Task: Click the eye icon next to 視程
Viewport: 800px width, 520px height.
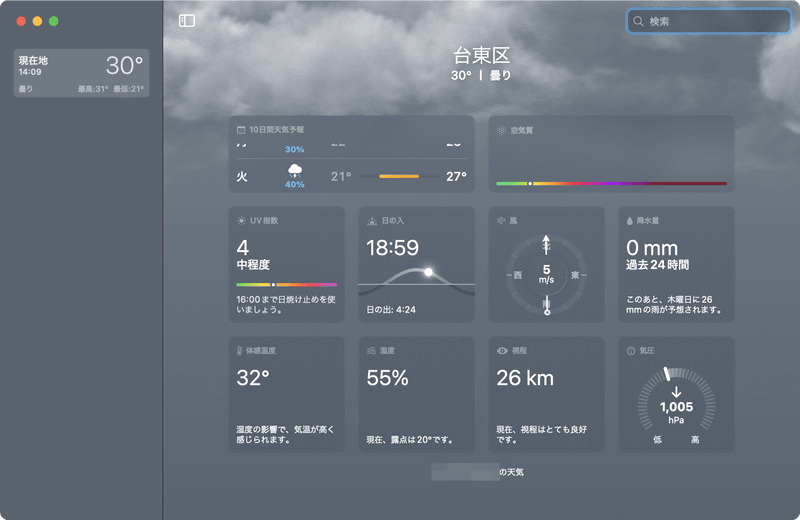Action: 502,351
